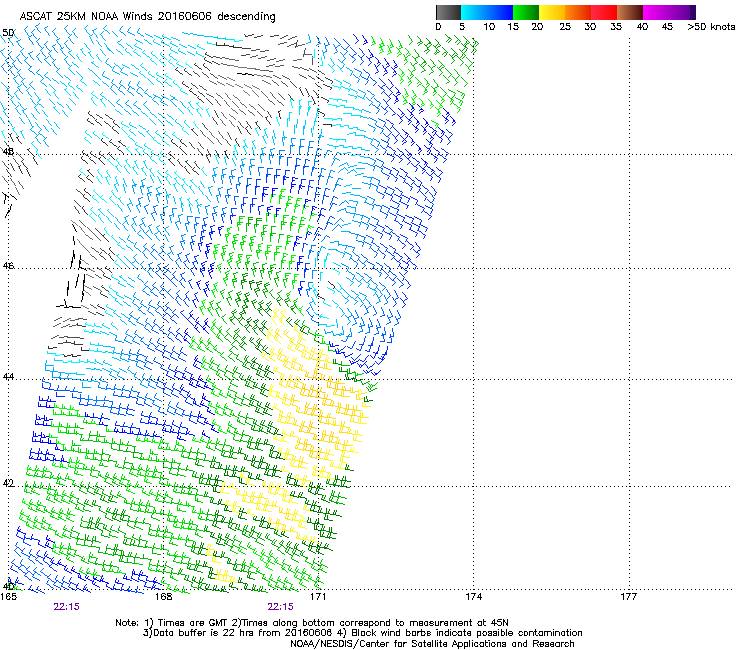The width and height of the screenshot is (740, 650).
Task: Click the latitude label '46'
Action: pyautogui.click(x=8, y=266)
